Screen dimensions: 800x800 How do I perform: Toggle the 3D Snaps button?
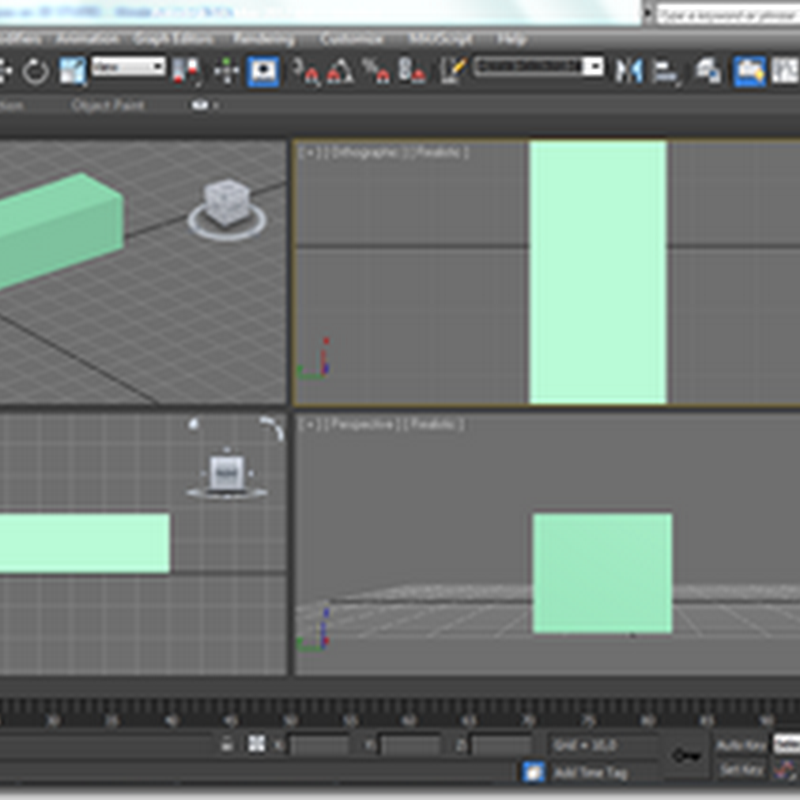(x=306, y=71)
